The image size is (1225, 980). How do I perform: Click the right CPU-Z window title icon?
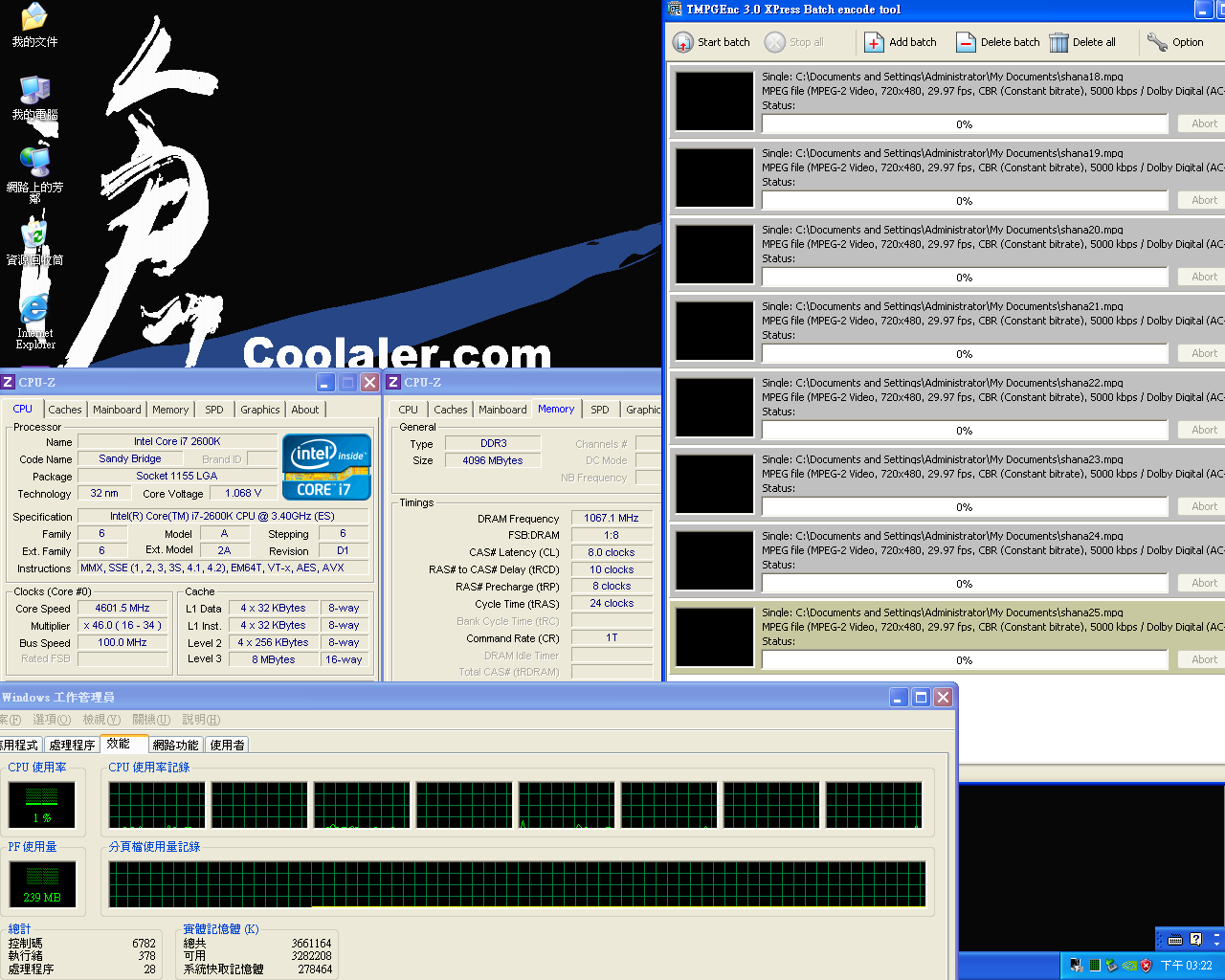[392, 382]
